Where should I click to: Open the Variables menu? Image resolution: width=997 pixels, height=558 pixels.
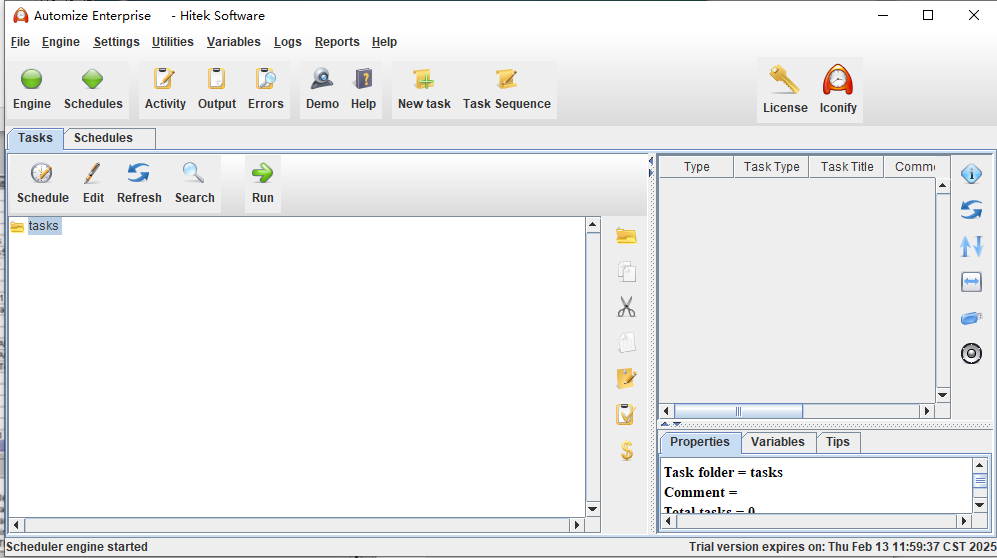coord(233,42)
